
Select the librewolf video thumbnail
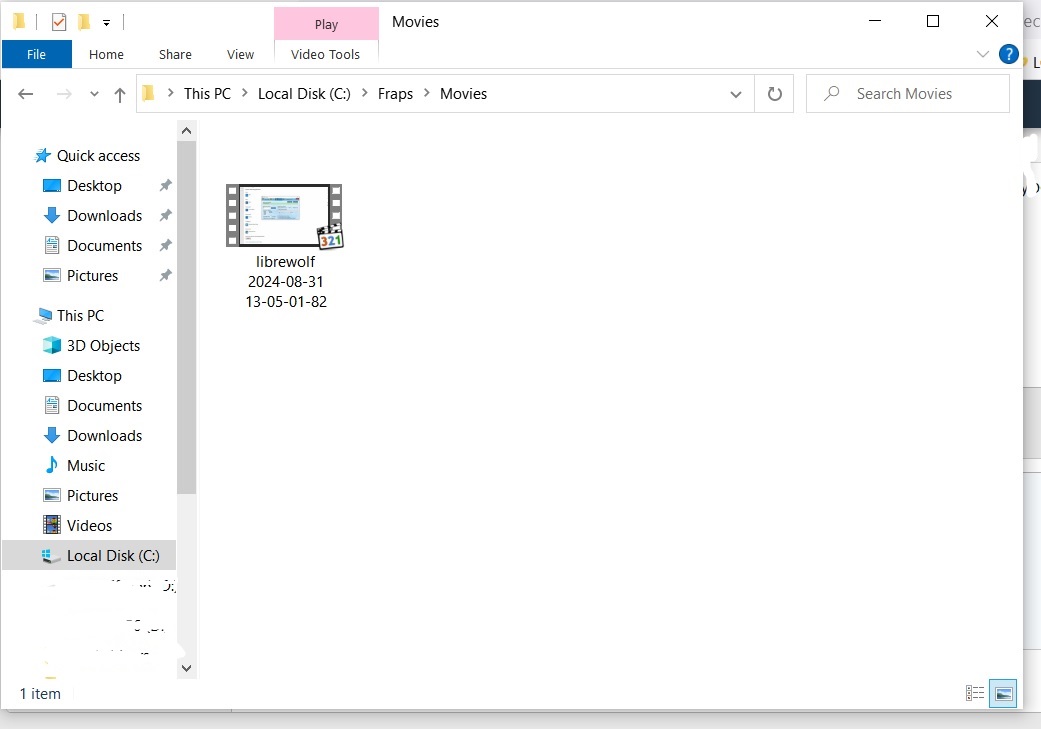pos(285,216)
